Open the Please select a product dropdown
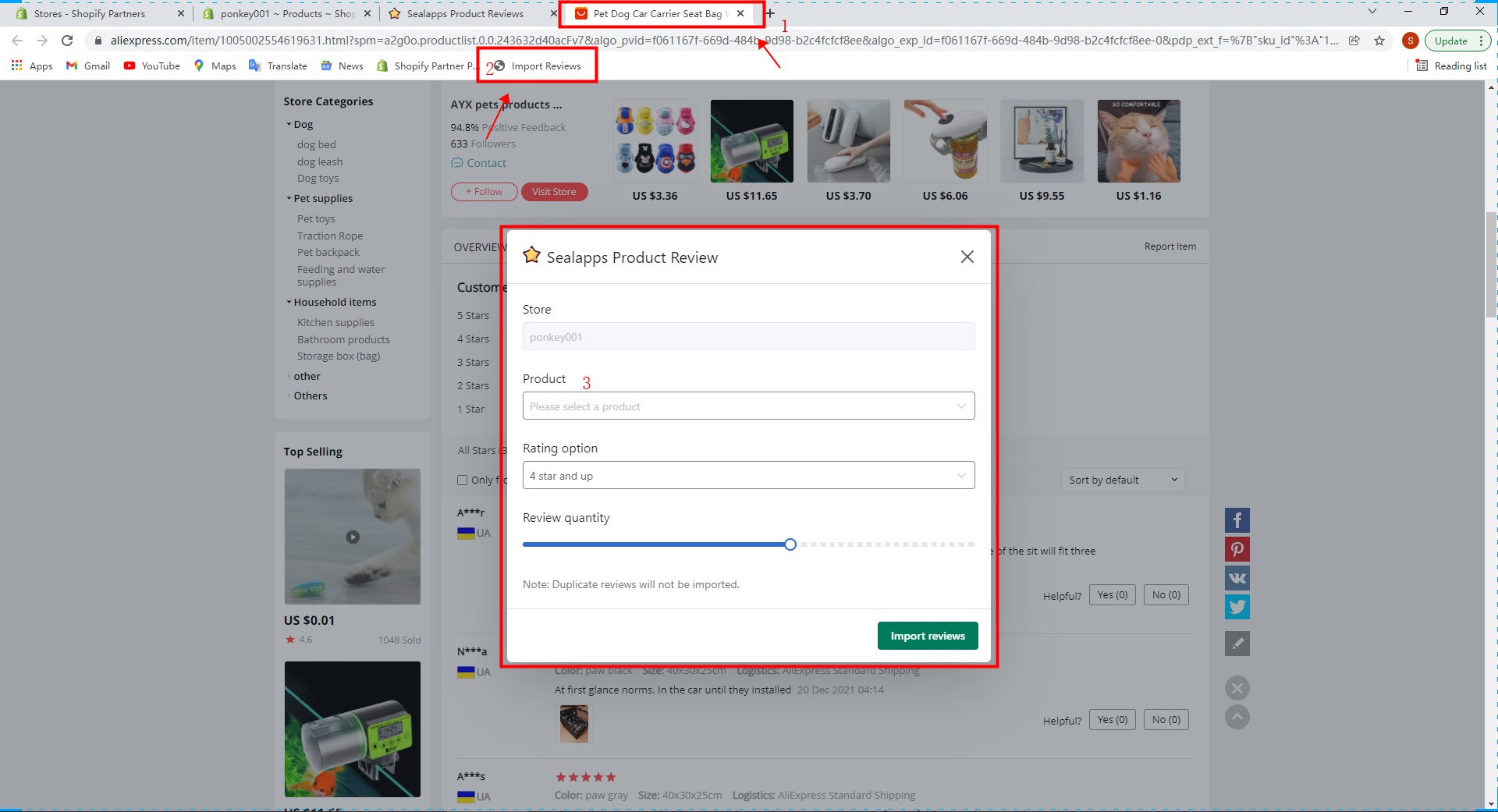 (x=748, y=406)
